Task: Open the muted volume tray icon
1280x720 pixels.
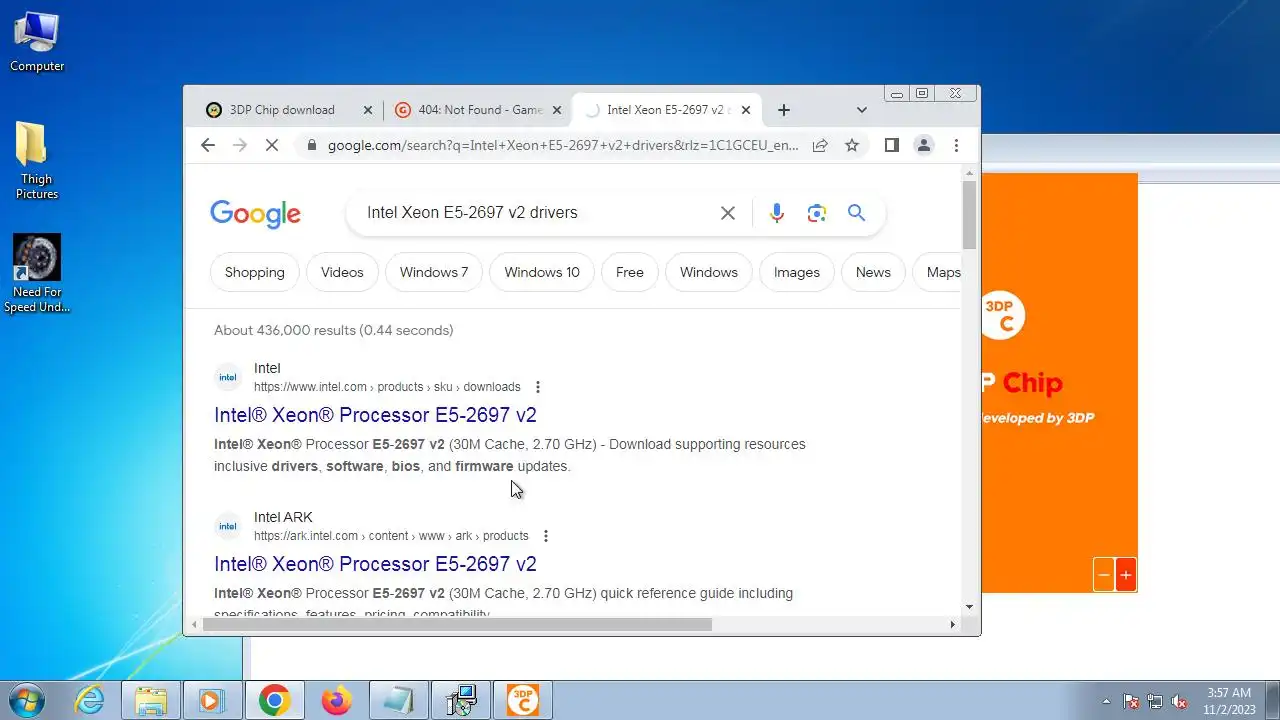Action: [1179, 701]
